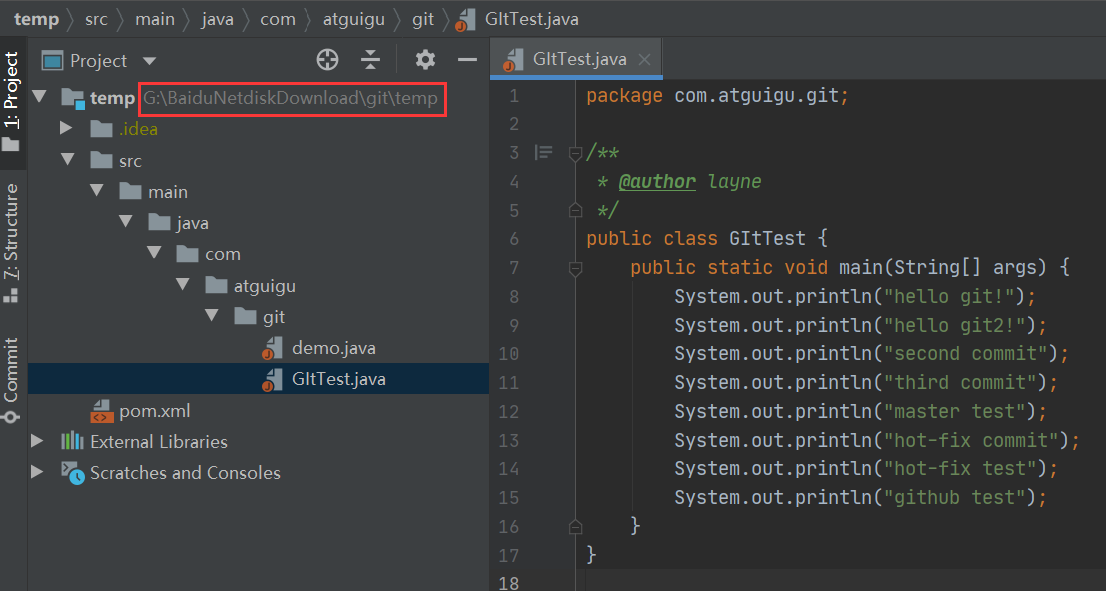This screenshot has height=591, width=1106.
Task: Switch to GItTest.java editor tab
Action: [579, 59]
